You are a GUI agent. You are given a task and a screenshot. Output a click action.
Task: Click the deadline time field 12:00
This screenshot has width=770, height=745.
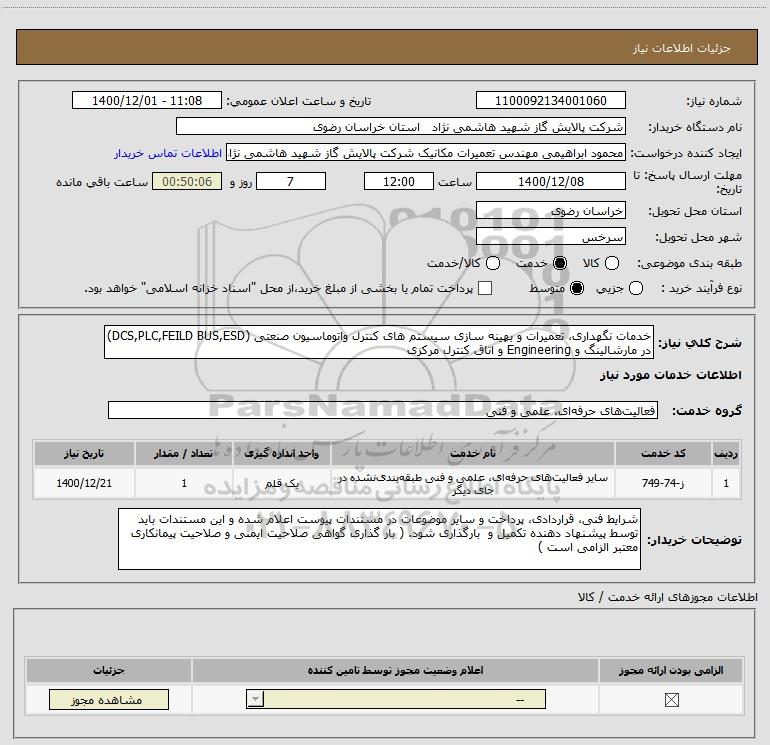click(x=399, y=182)
